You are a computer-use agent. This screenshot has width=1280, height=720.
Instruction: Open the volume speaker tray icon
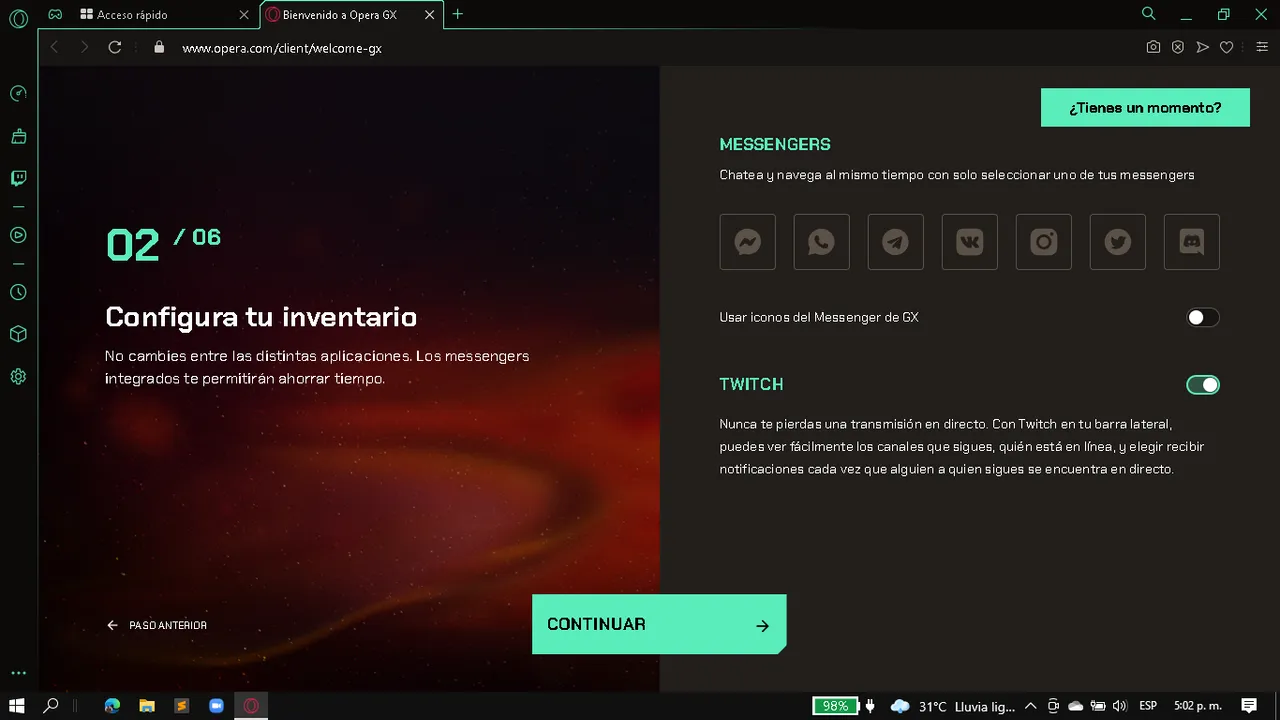(1119, 706)
